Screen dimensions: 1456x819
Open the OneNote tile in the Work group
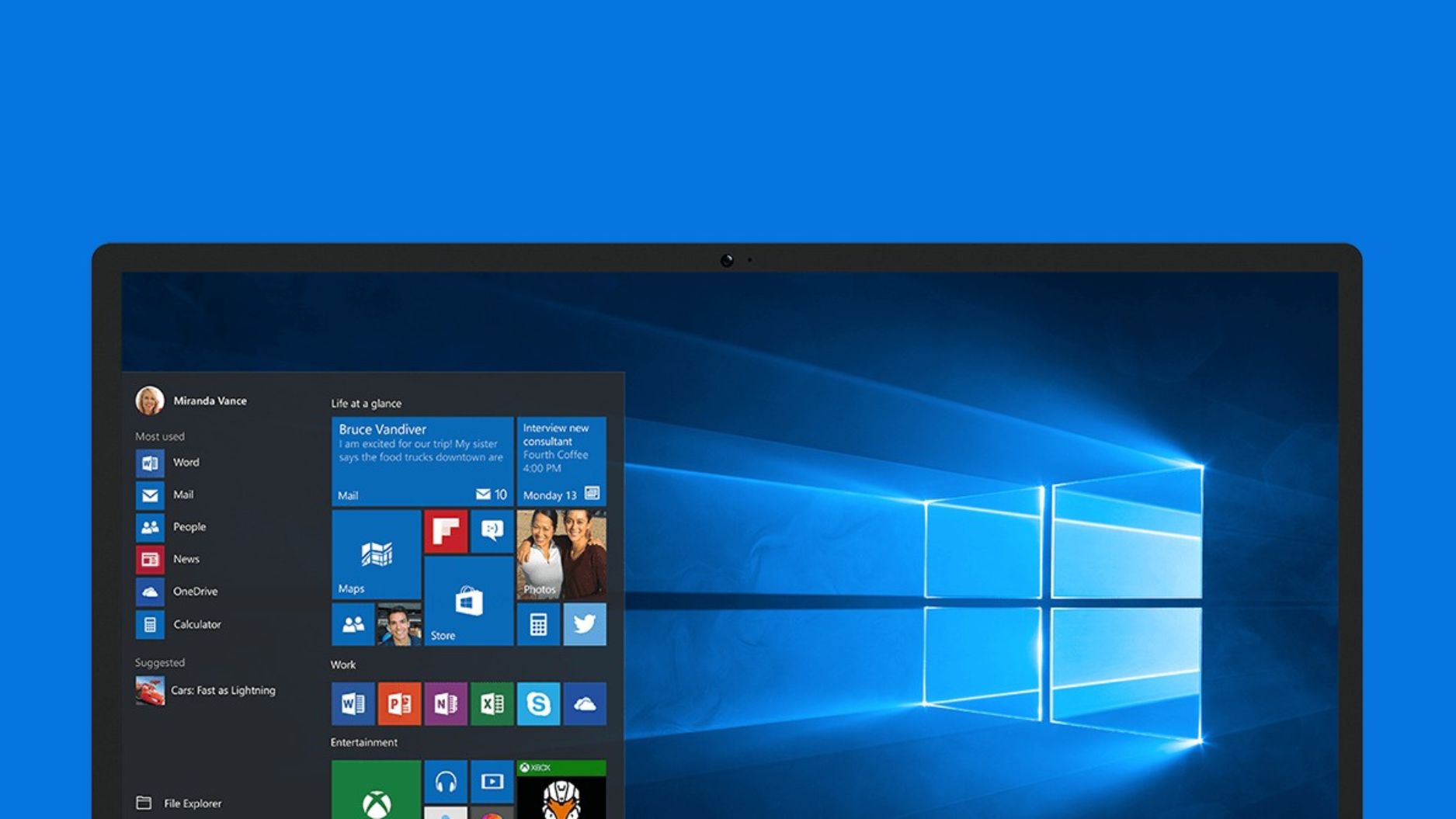coord(445,704)
